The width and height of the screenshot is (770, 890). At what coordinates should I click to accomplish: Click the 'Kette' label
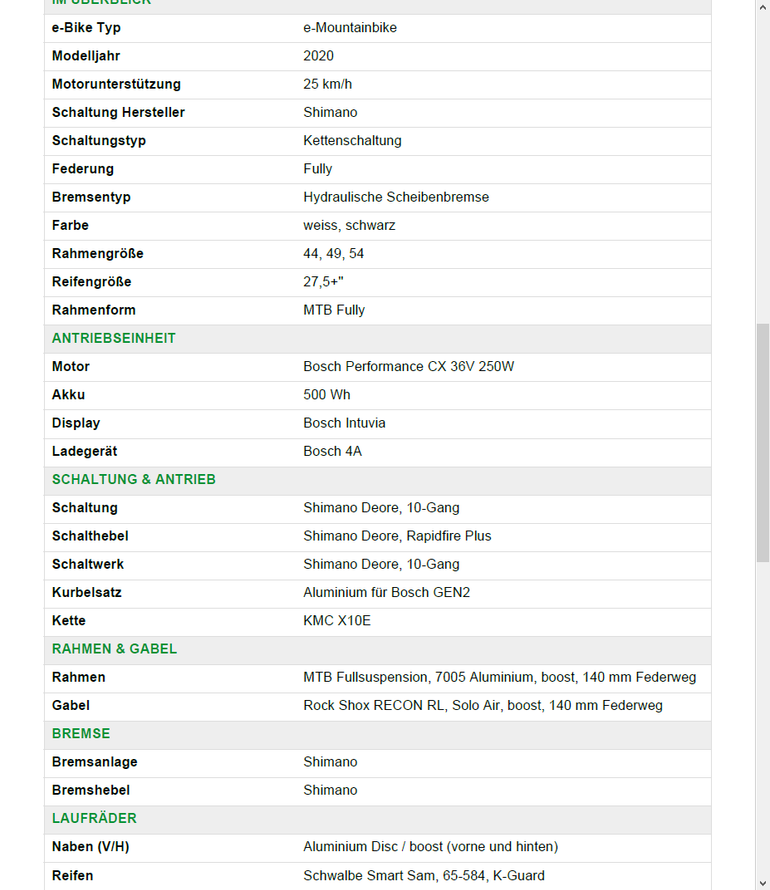click(69, 621)
